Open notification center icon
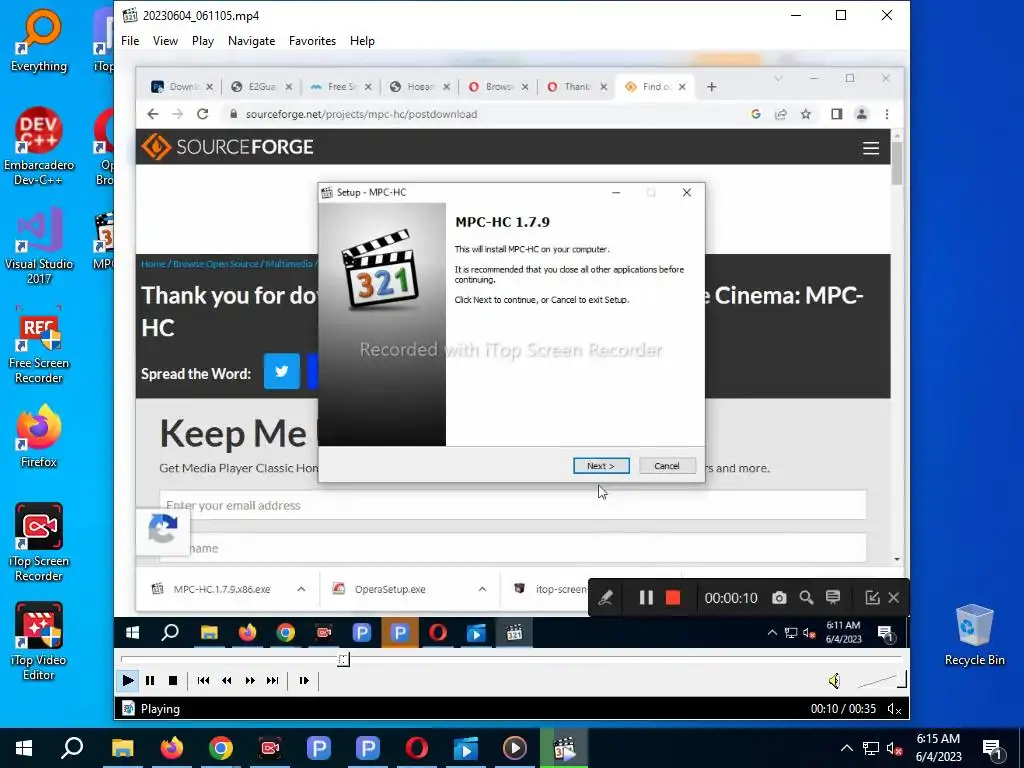The image size is (1024, 768). pyautogui.click(x=992, y=749)
